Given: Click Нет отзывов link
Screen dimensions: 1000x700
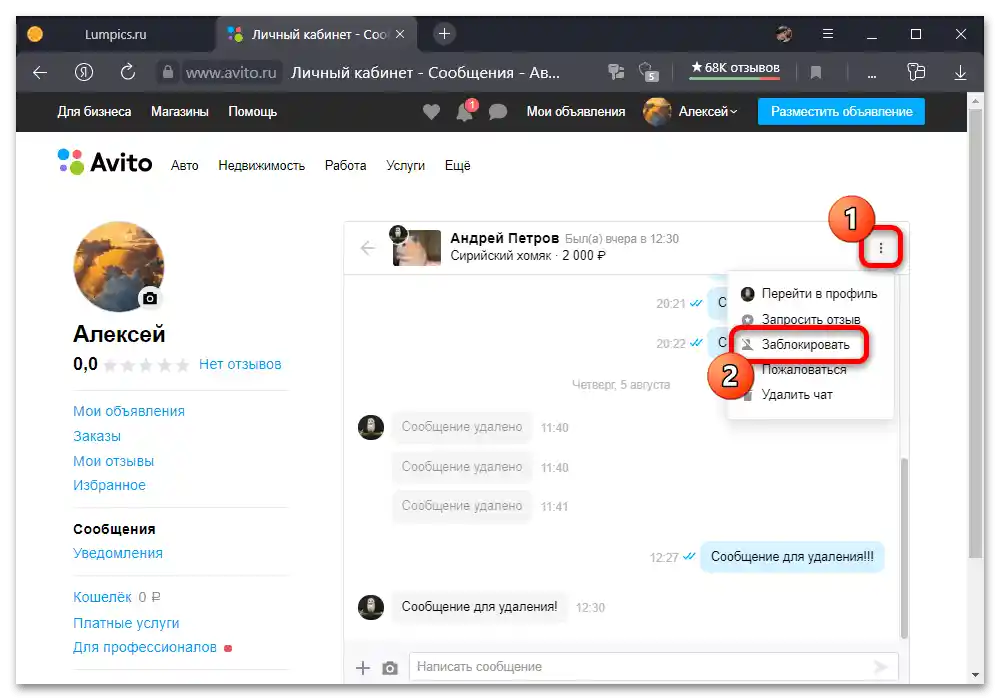Looking at the screenshot, I should tap(240, 365).
